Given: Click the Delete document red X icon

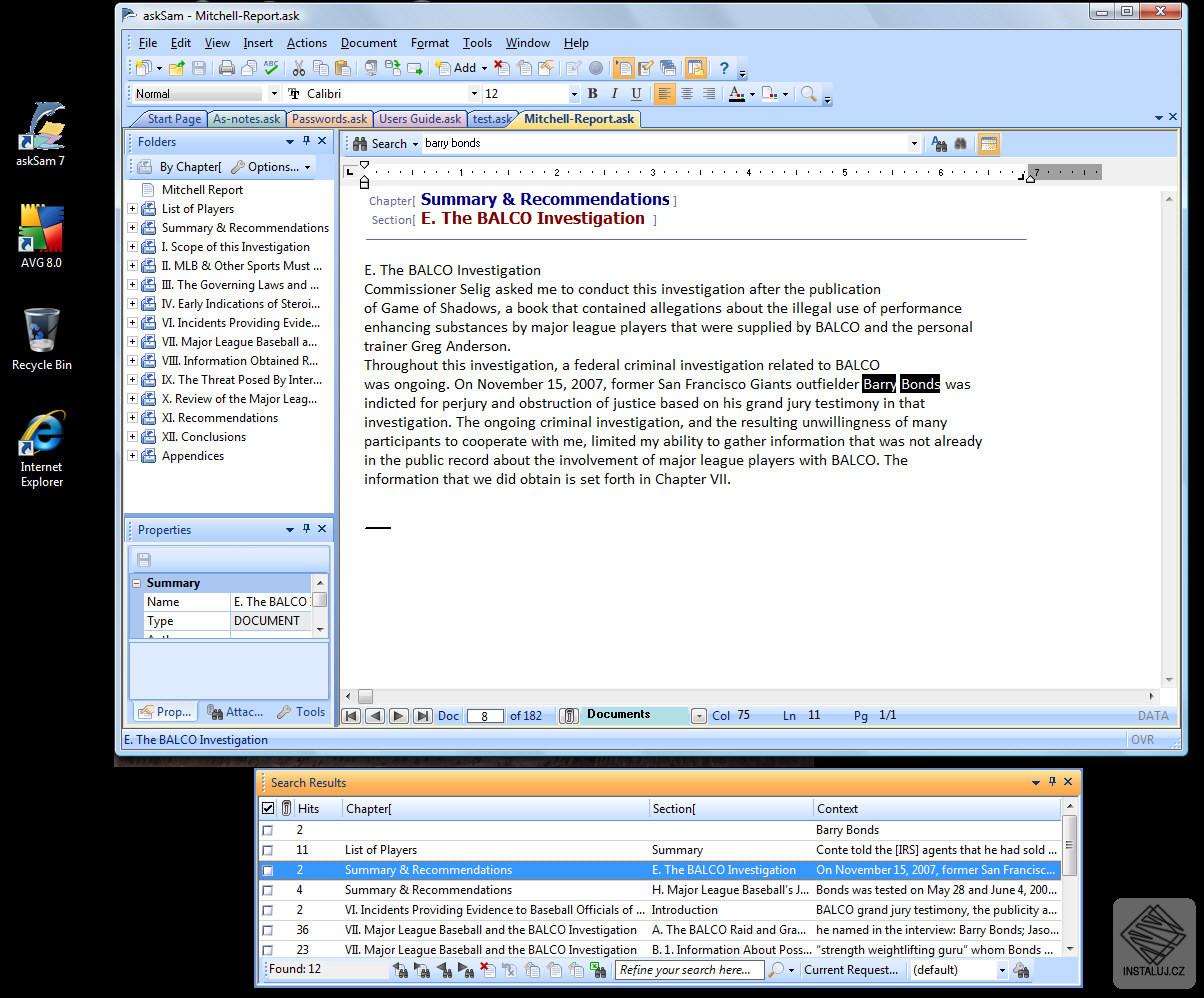Looking at the screenshot, I should [x=502, y=68].
